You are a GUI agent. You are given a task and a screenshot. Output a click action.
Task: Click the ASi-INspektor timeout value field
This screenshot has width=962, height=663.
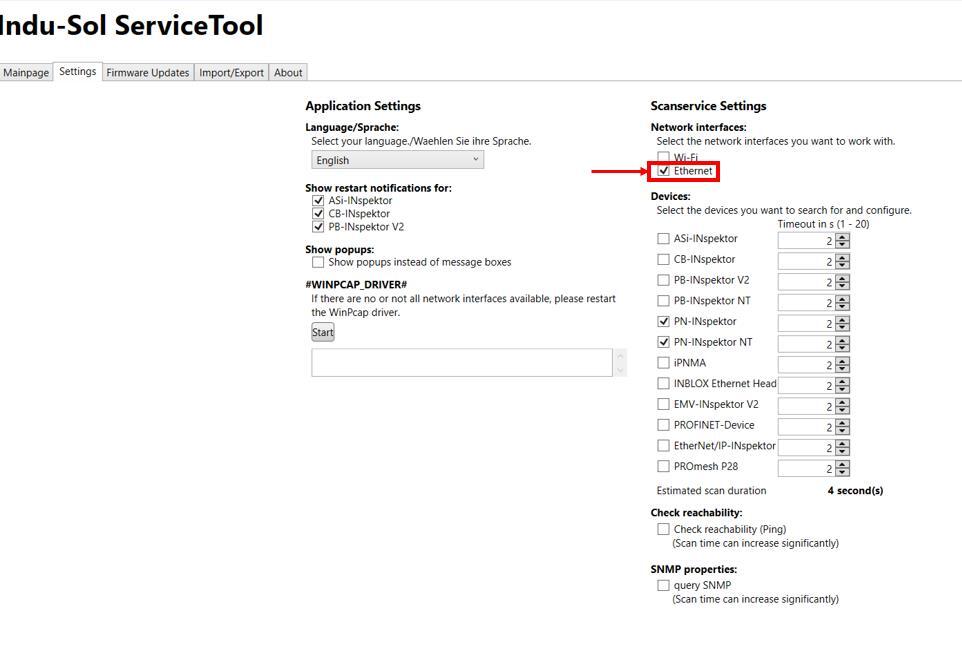(807, 241)
